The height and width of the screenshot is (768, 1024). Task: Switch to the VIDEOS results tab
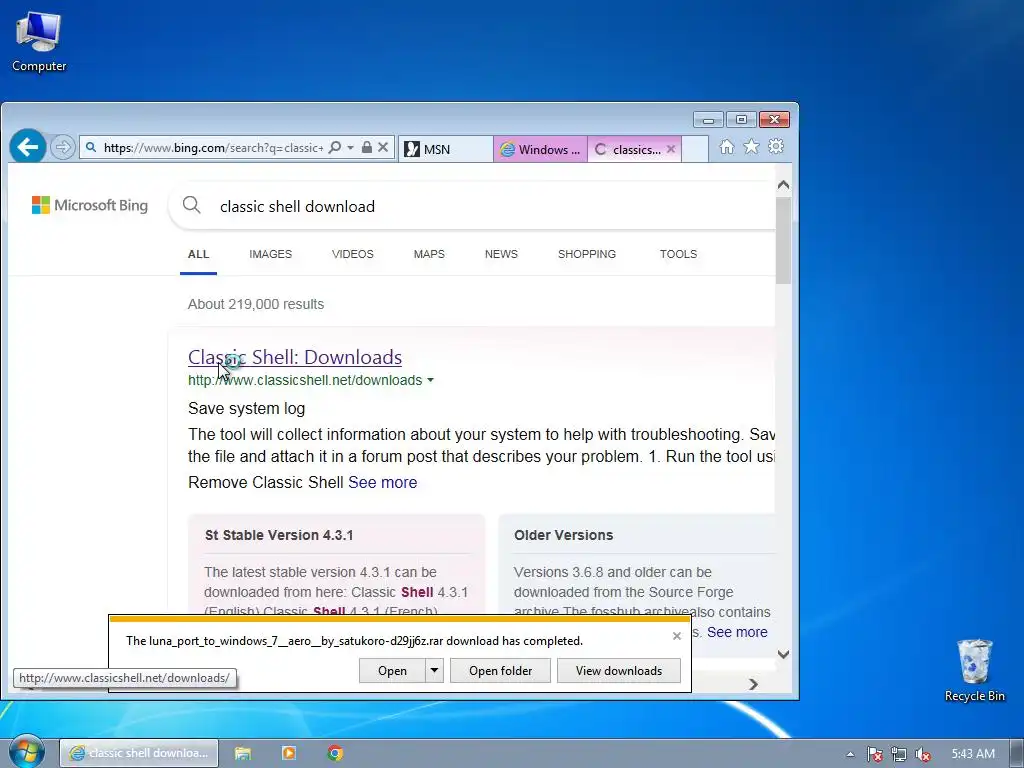point(353,255)
